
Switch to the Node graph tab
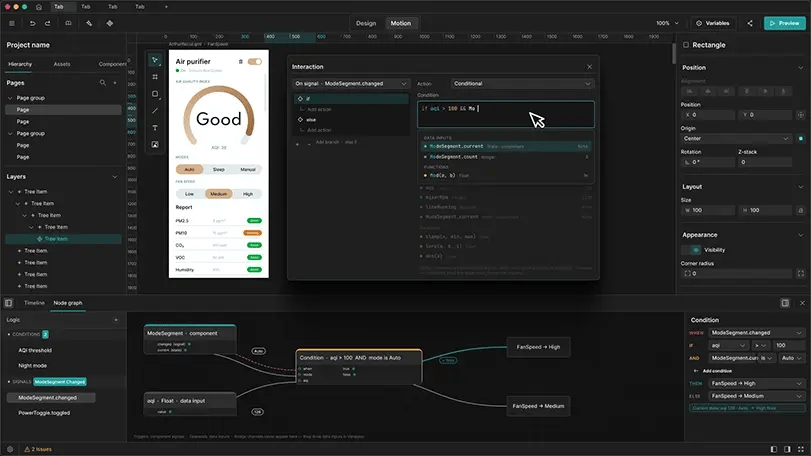click(68, 303)
